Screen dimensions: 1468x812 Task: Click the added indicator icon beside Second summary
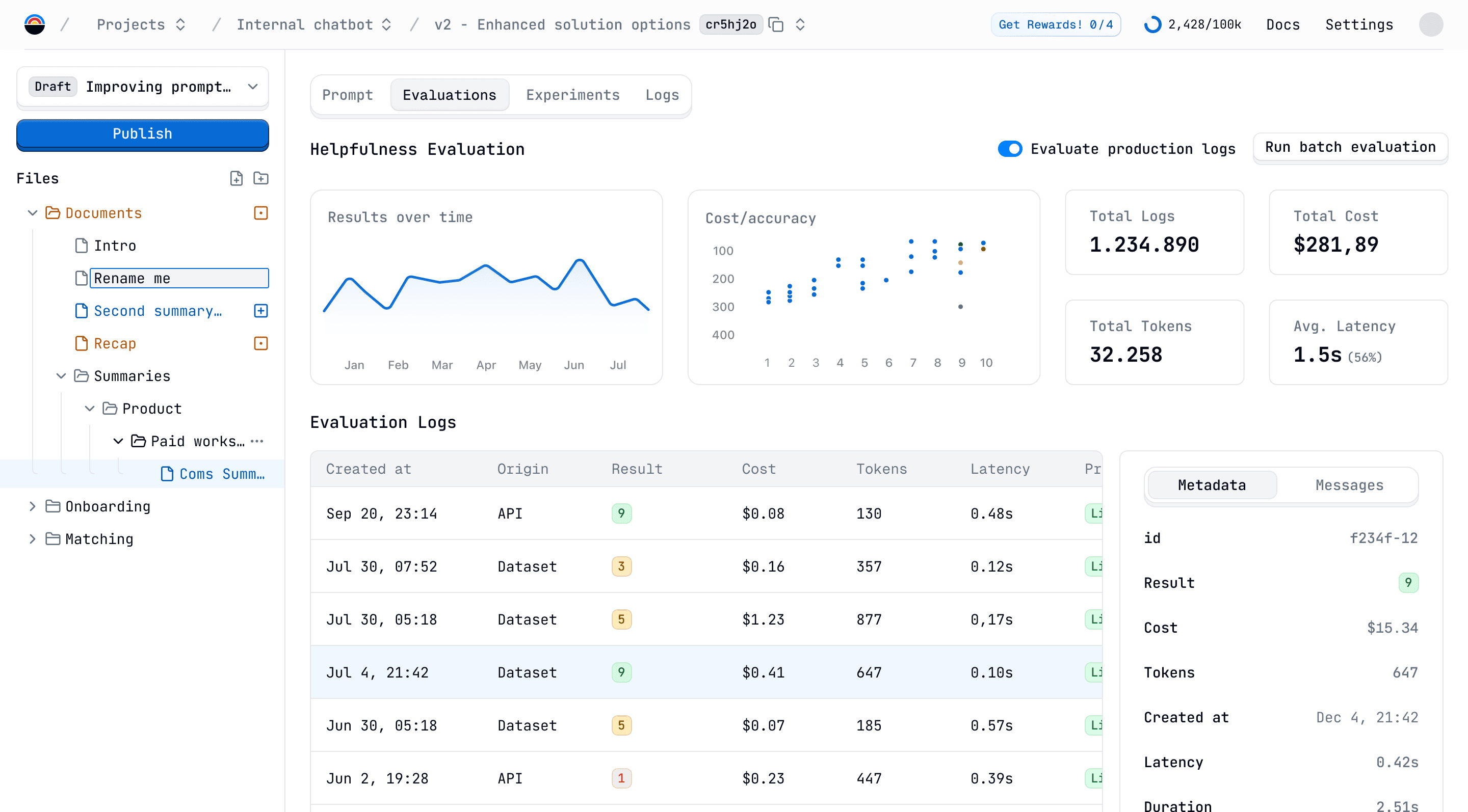[261, 311]
